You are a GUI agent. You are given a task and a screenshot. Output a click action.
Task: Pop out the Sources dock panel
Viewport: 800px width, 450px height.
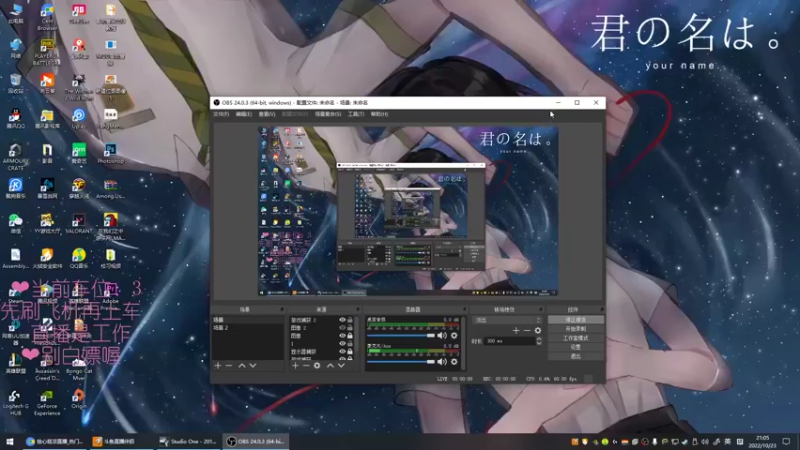pyautogui.click(x=358, y=309)
